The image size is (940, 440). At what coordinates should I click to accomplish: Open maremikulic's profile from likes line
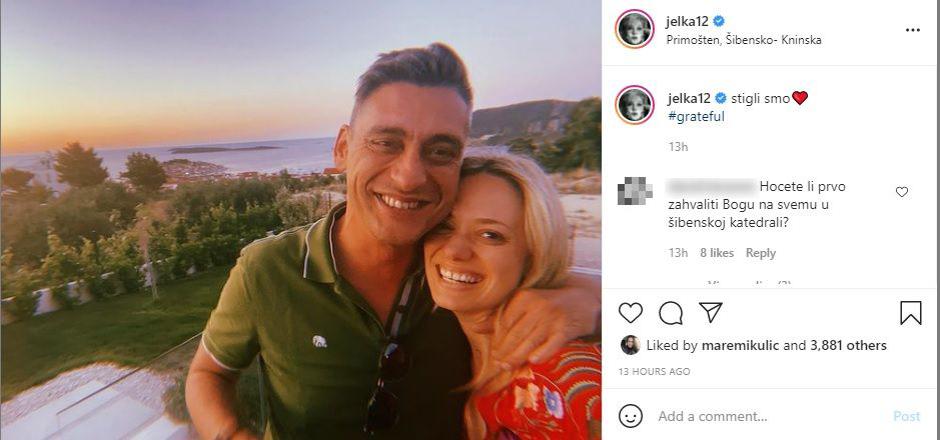(736, 346)
